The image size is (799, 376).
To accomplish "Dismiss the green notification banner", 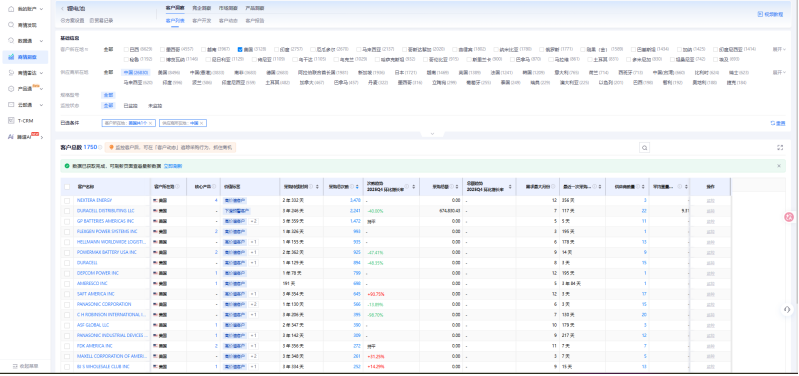I will [x=779, y=166].
